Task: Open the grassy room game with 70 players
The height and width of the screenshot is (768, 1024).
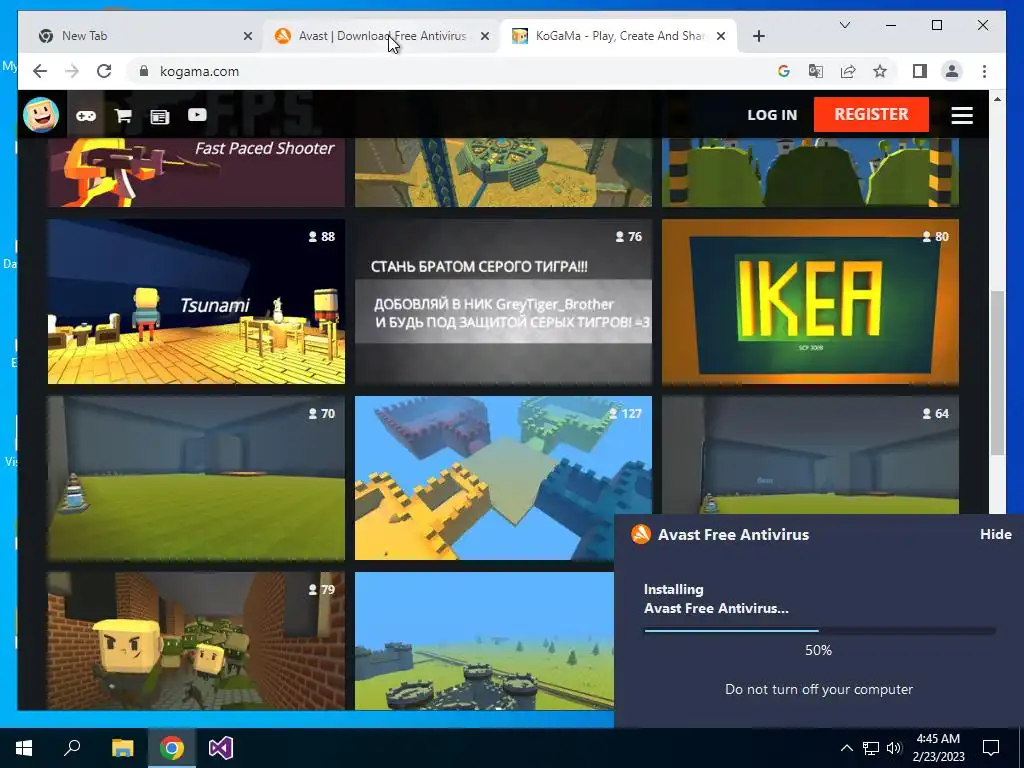Action: tap(196, 478)
